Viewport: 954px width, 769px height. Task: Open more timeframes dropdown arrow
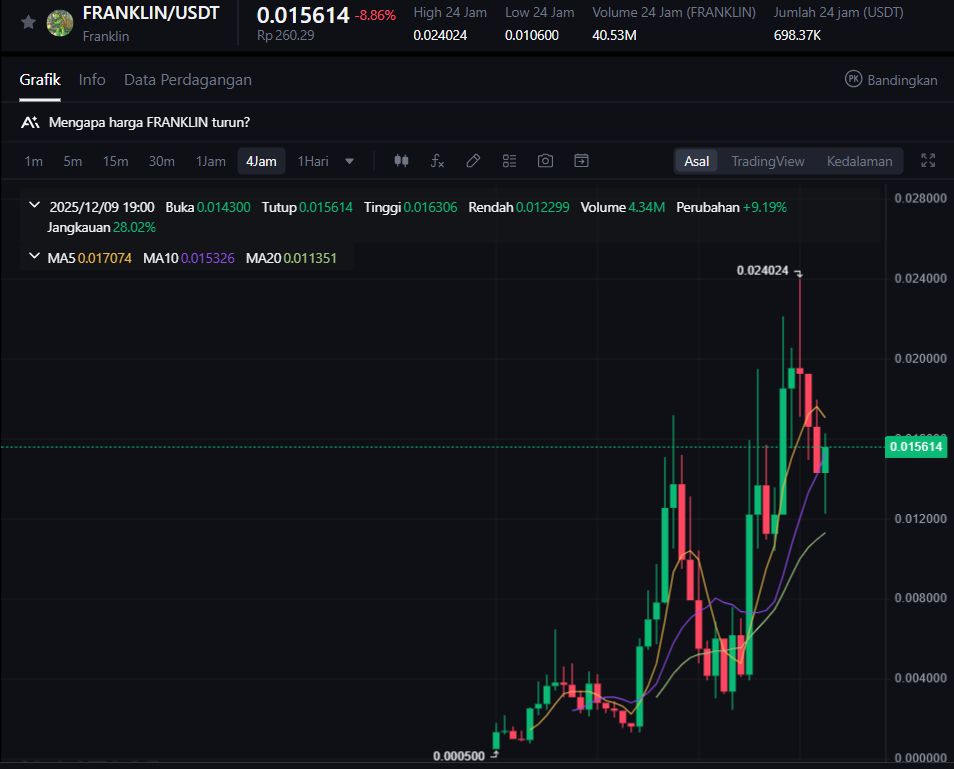(x=350, y=161)
